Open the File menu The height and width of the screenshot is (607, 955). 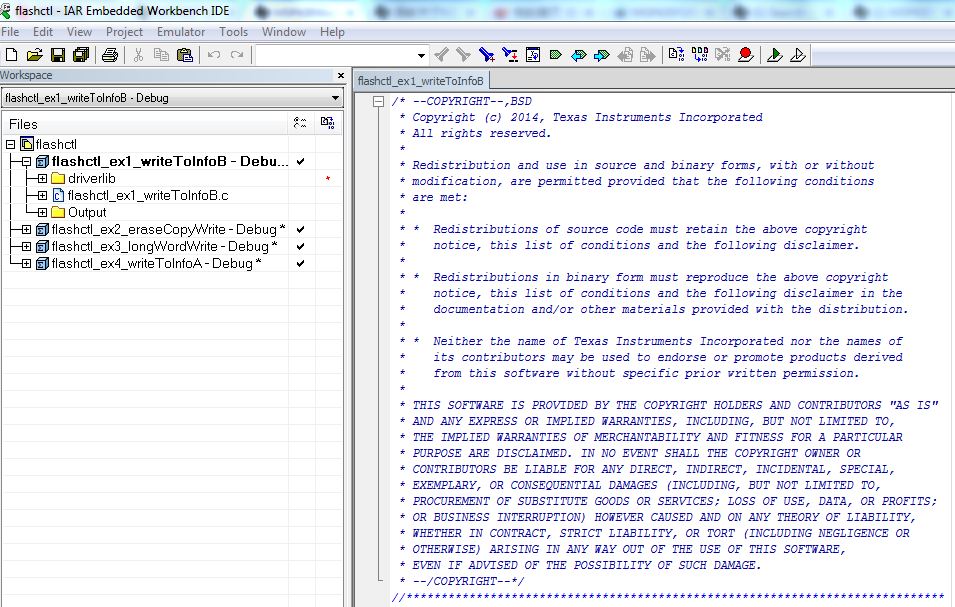point(10,32)
